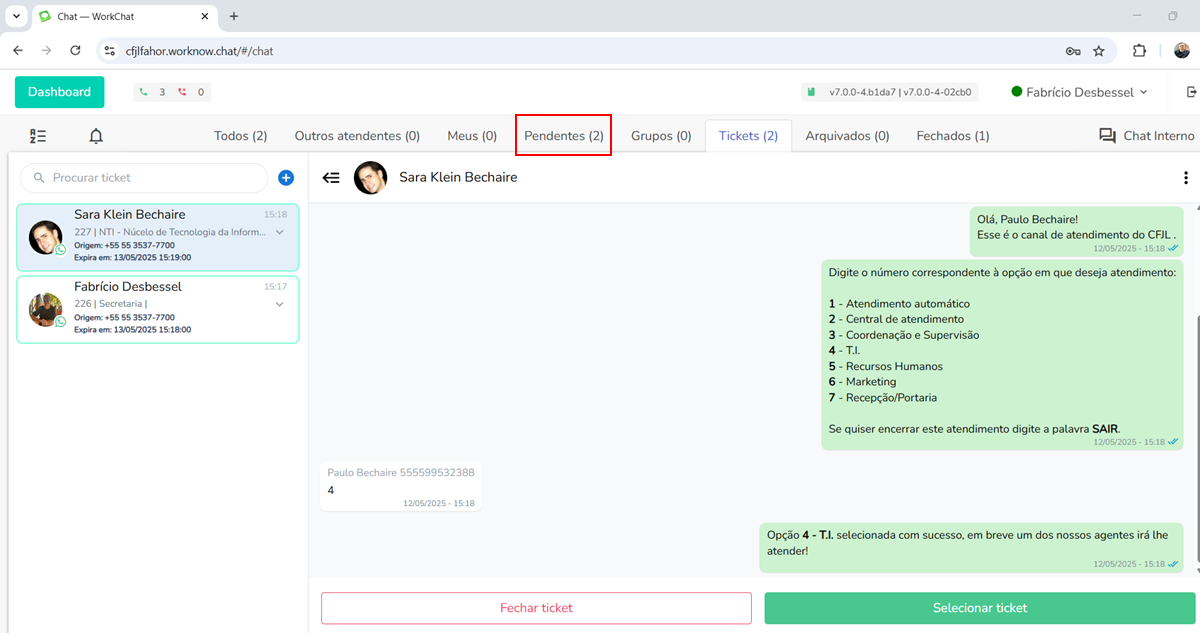Open the notifications bell icon
Viewport: 1200px width, 633px height.
coord(96,136)
